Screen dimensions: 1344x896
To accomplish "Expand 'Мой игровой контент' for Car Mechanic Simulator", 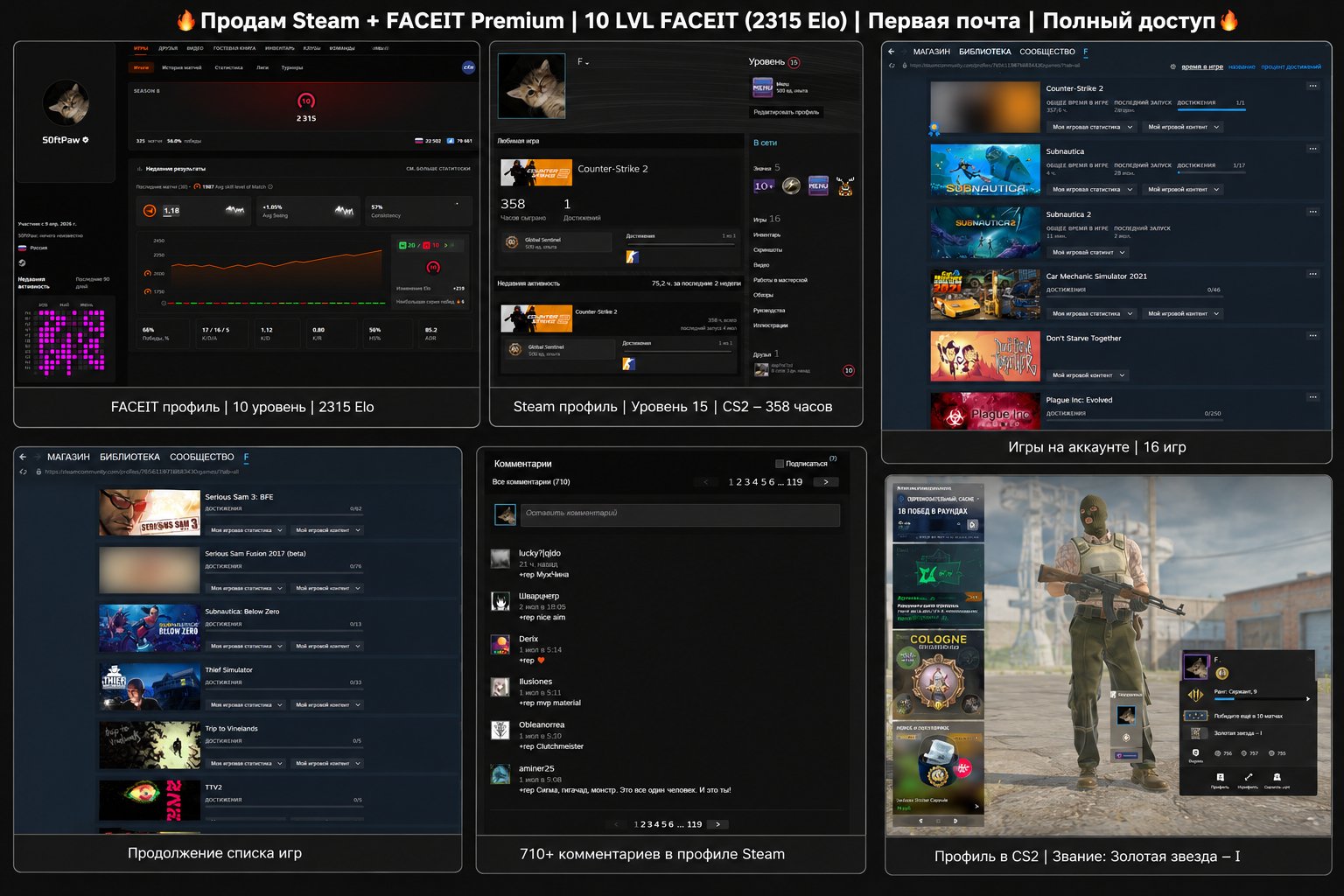I will [1183, 313].
